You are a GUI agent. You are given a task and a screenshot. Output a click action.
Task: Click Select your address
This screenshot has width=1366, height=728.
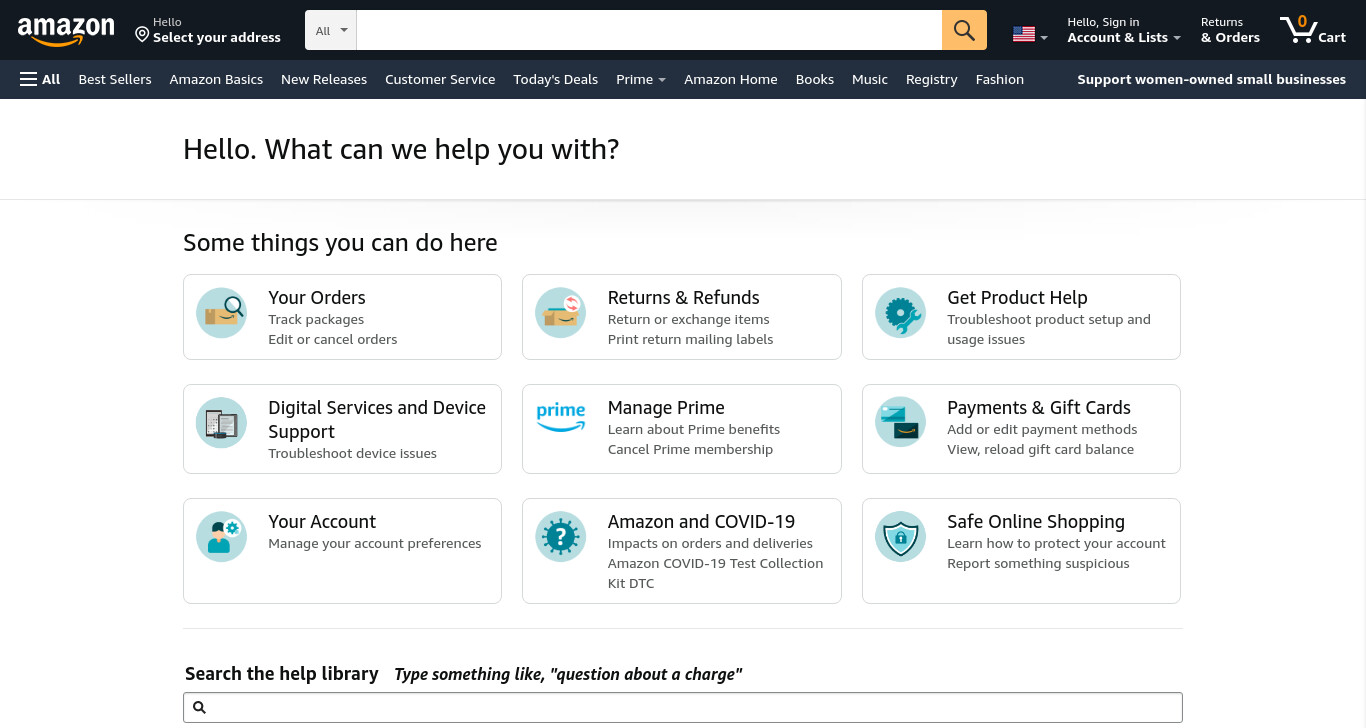[217, 38]
